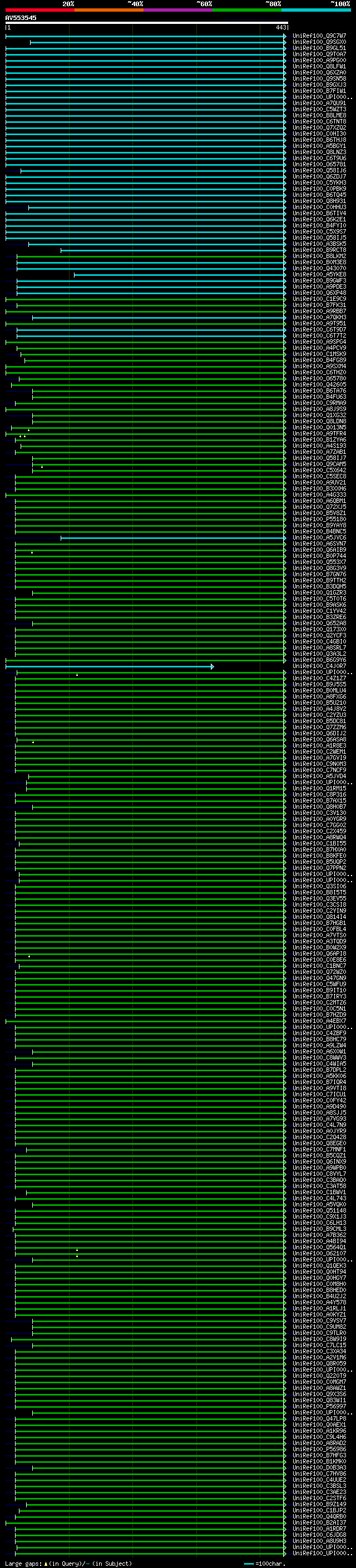Image resolution: width=356 pixels, height=1568 pixels.
Task: Click the UniRef100_O65781 entry
Action: point(319,164)
